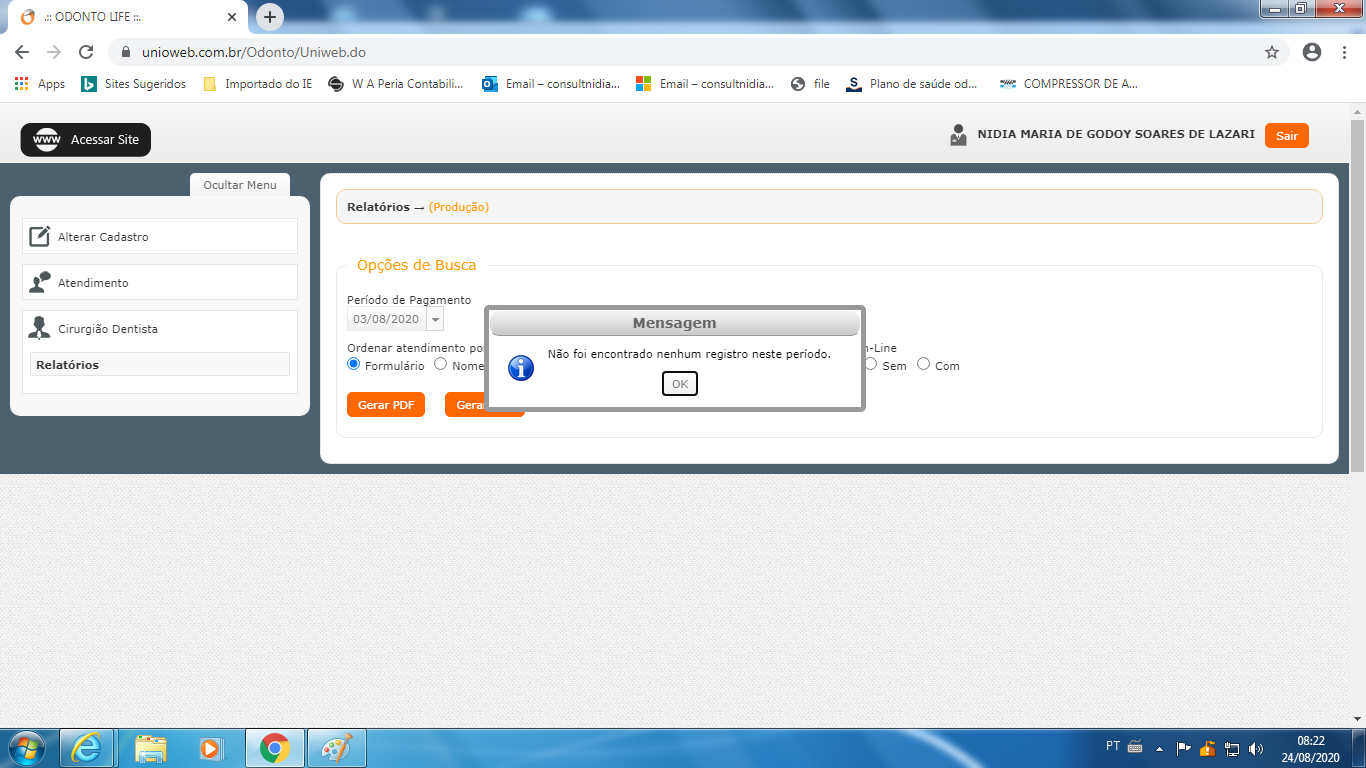
Task: Click the Cirurgião Dentista person icon
Action: click(40, 328)
